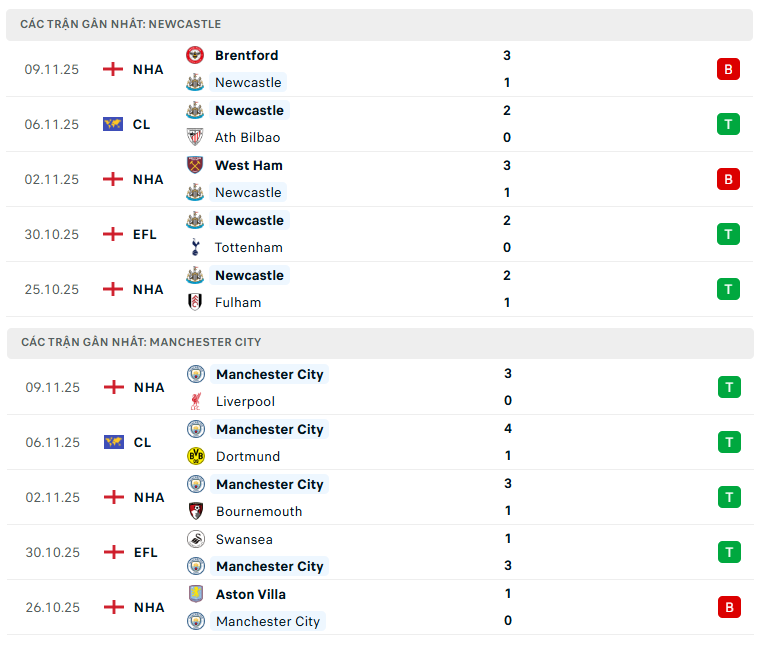
Task: Click red B badge for Aston Villa match
Action: pos(729,607)
